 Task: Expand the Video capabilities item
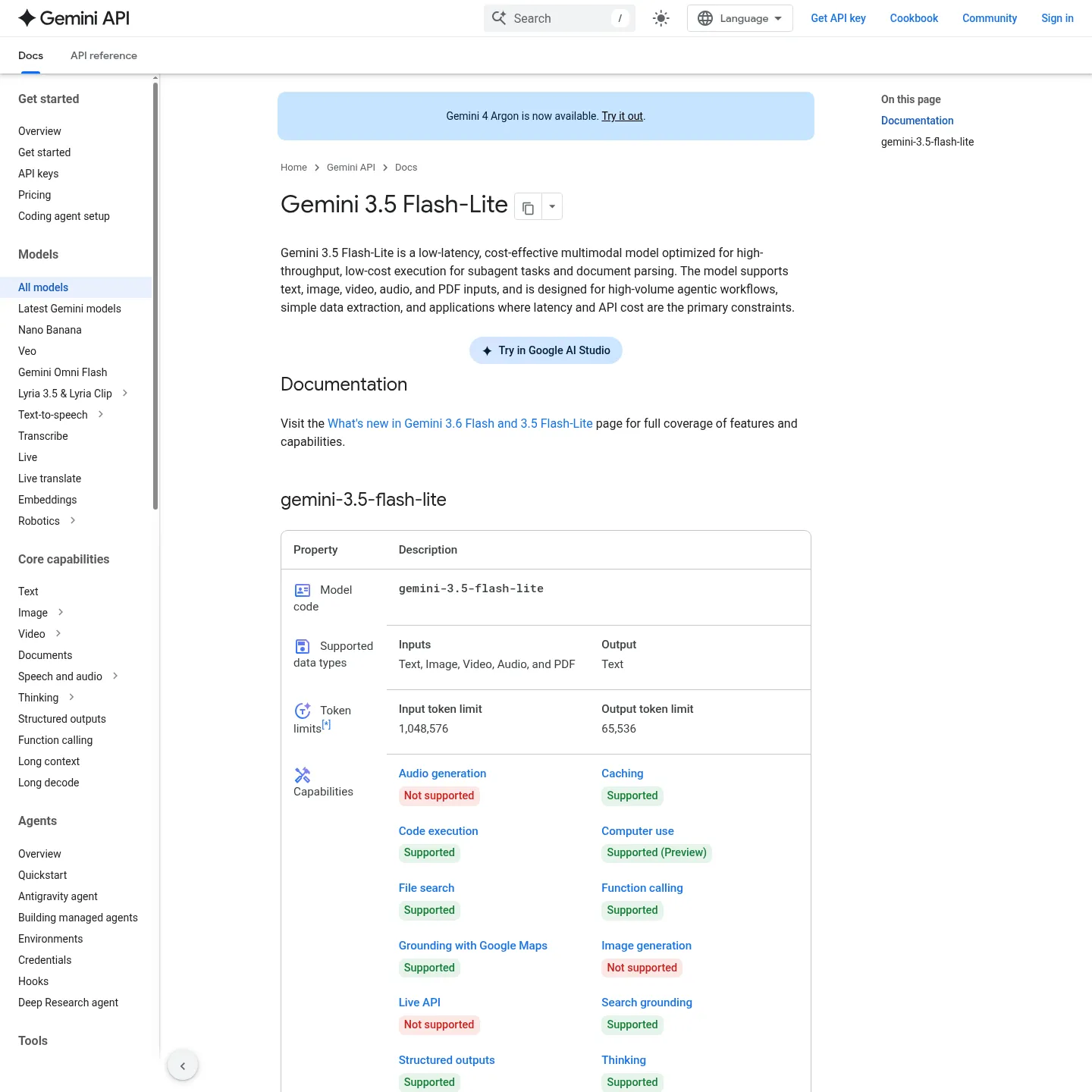click(58, 633)
